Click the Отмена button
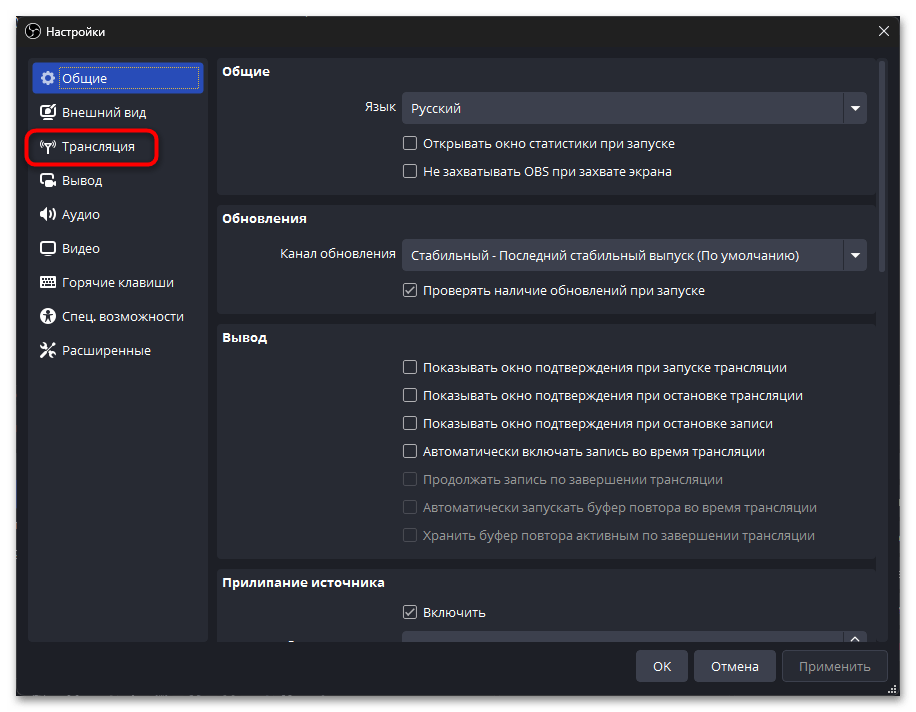The image size is (916, 712). point(735,666)
